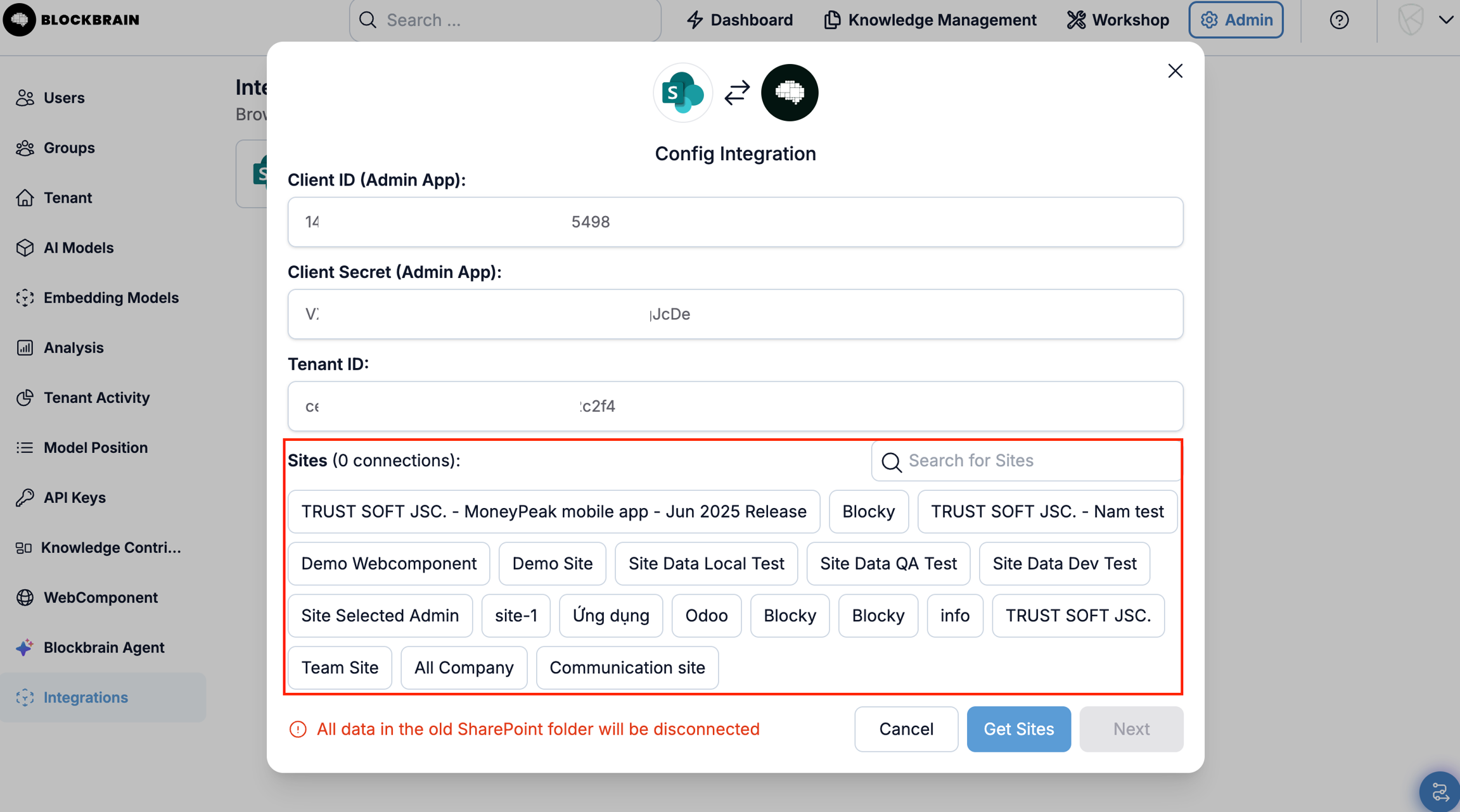Click the shield avatar icon

tap(1411, 20)
